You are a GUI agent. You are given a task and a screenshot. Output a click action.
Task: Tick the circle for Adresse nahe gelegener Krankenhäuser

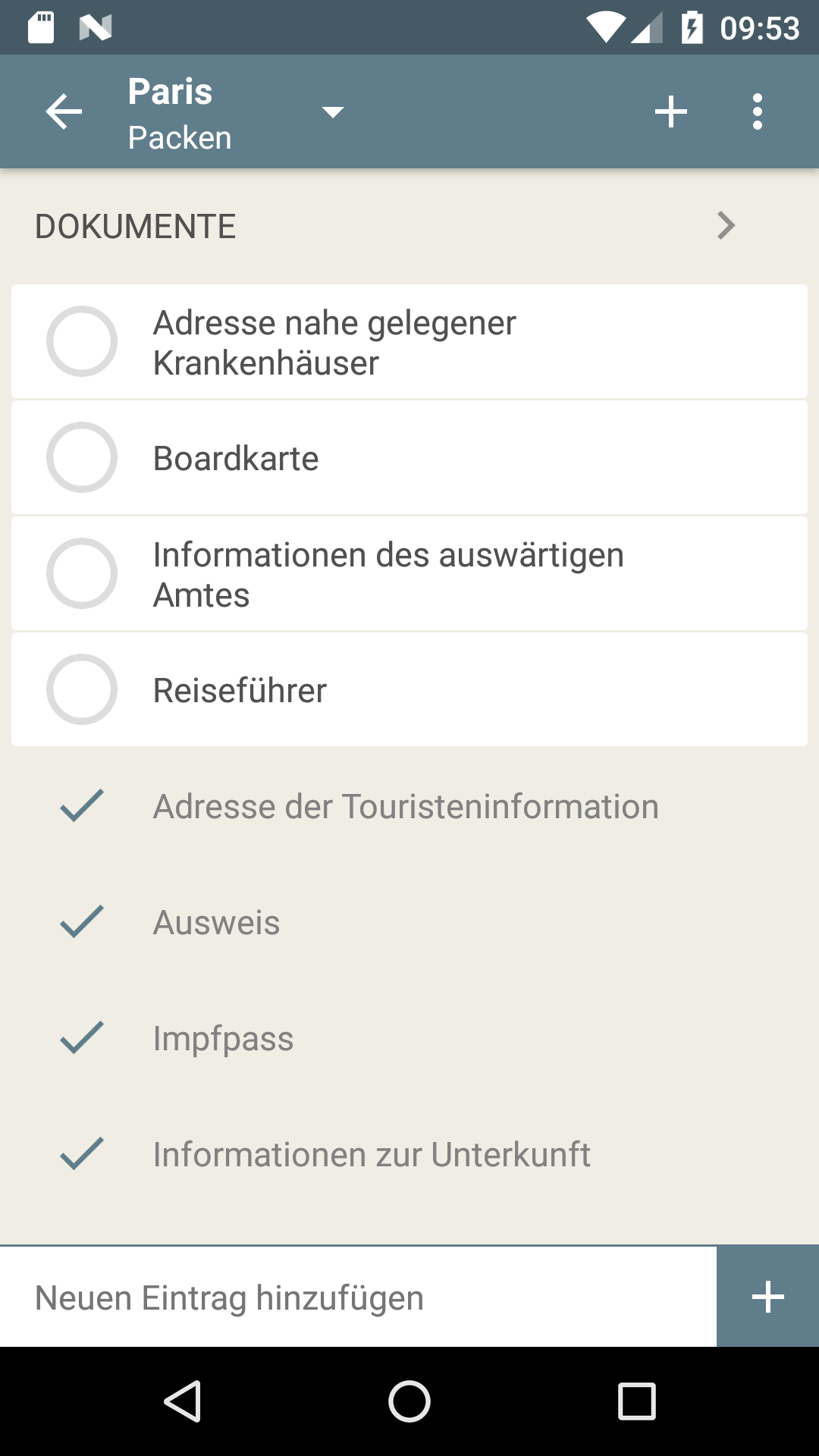coord(82,341)
